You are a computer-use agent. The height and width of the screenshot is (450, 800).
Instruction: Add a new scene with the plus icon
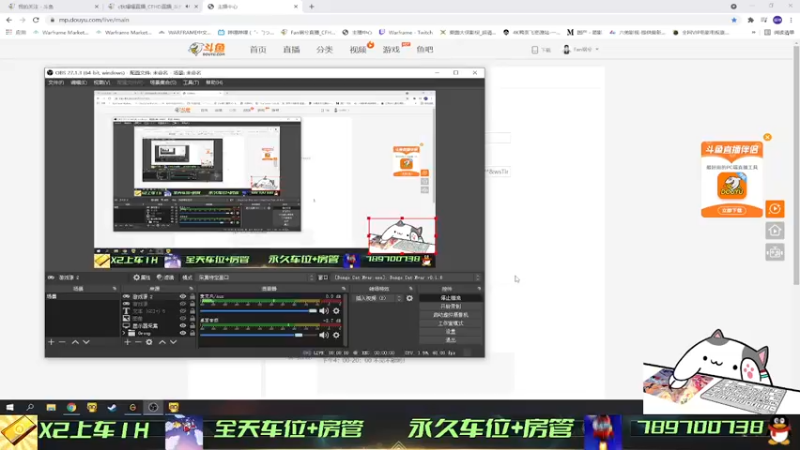(x=51, y=342)
